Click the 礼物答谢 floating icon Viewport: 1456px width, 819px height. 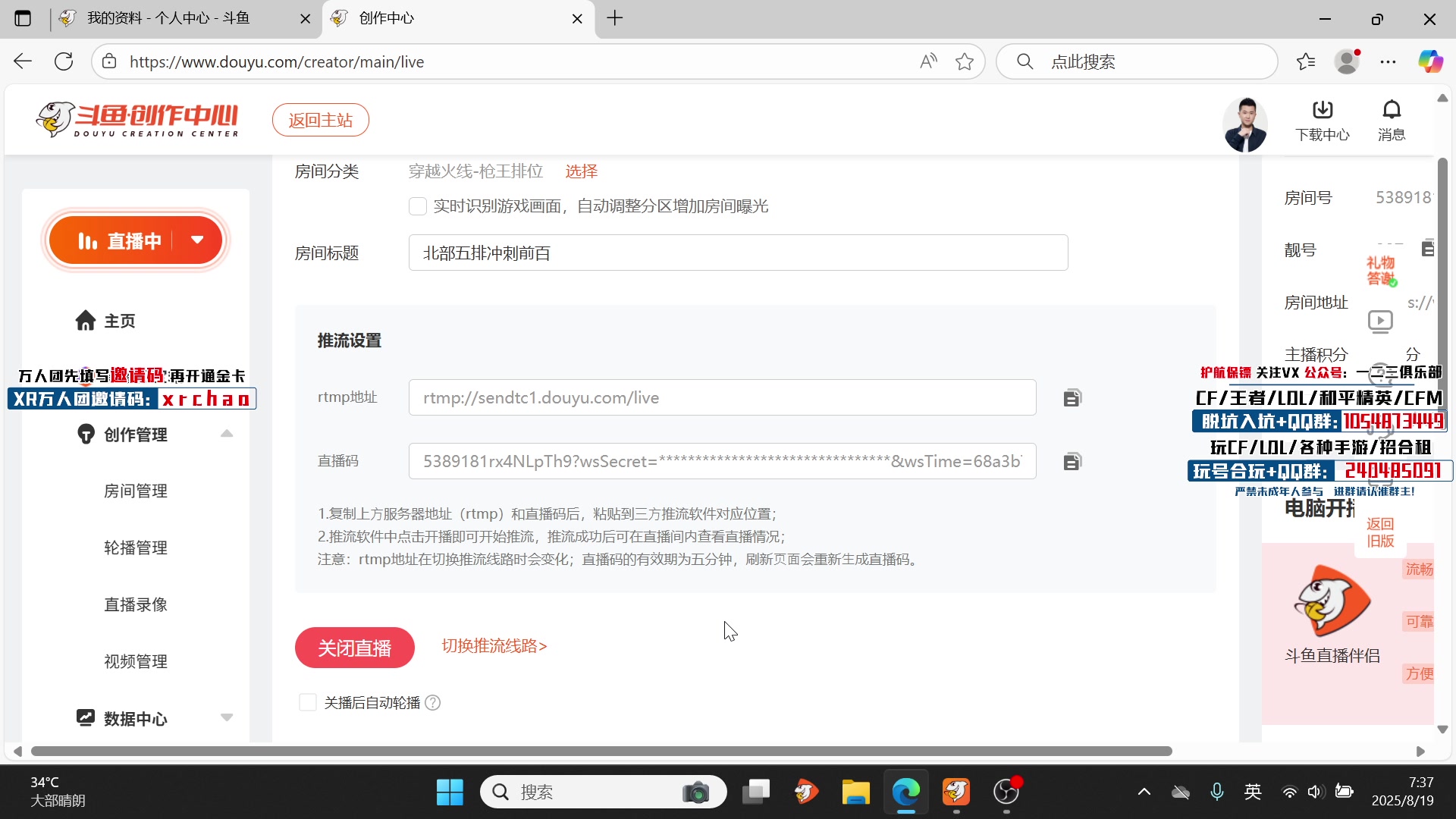(1381, 271)
